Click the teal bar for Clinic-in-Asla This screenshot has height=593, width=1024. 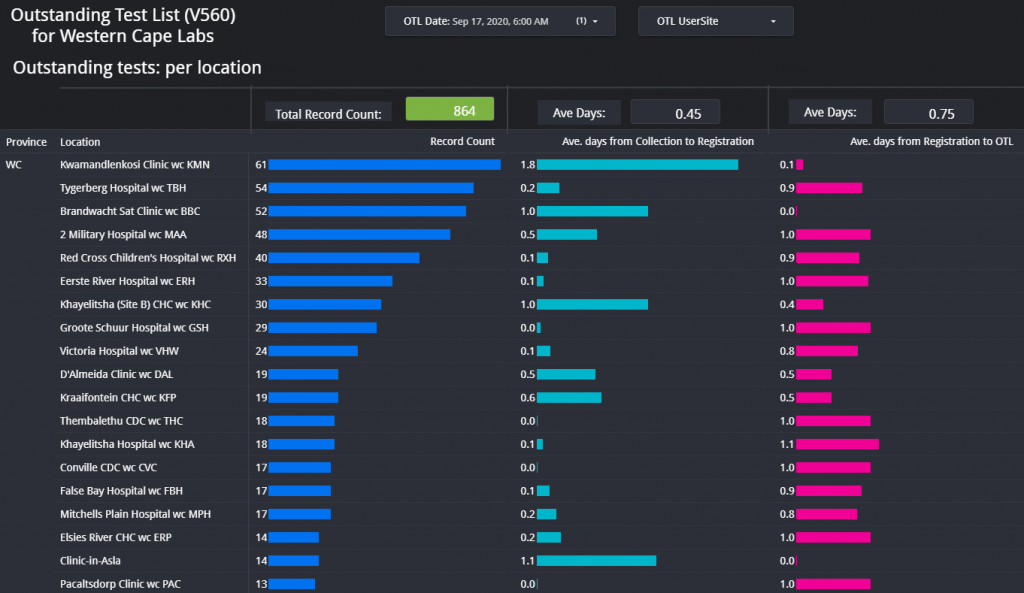(596, 561)
